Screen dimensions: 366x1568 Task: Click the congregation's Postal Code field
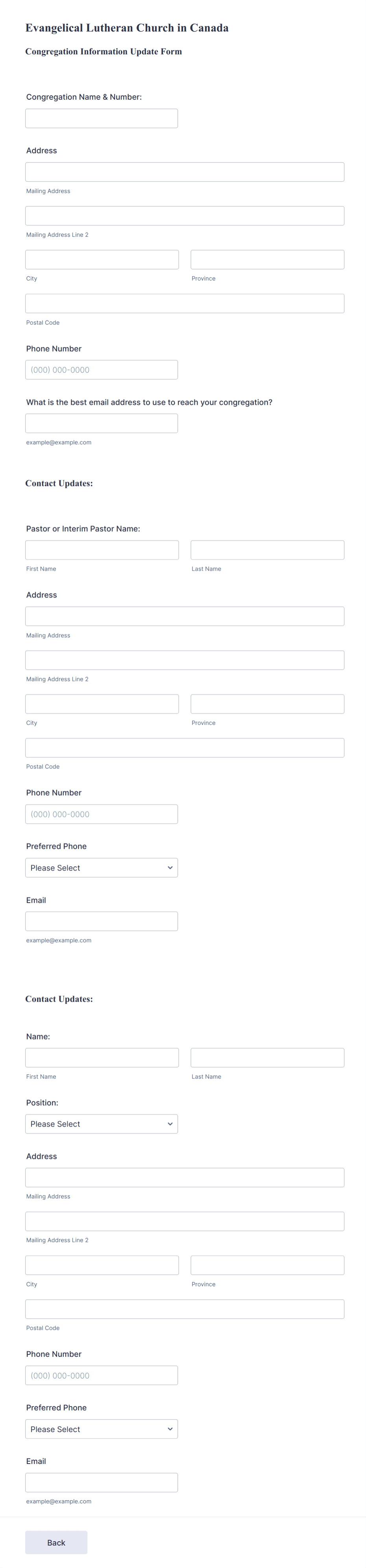coord(184,303)
